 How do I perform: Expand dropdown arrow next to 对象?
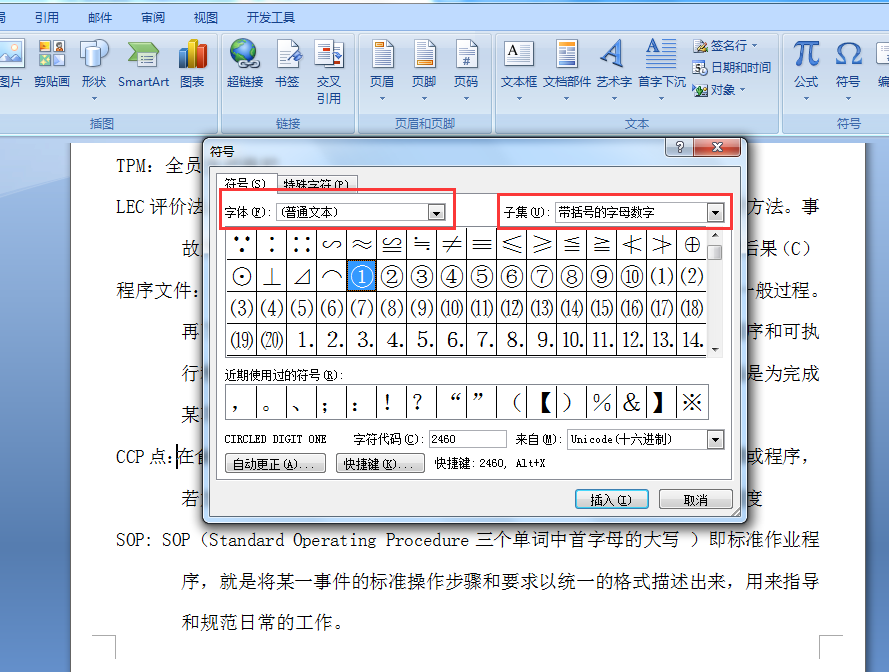click(742, 90)
